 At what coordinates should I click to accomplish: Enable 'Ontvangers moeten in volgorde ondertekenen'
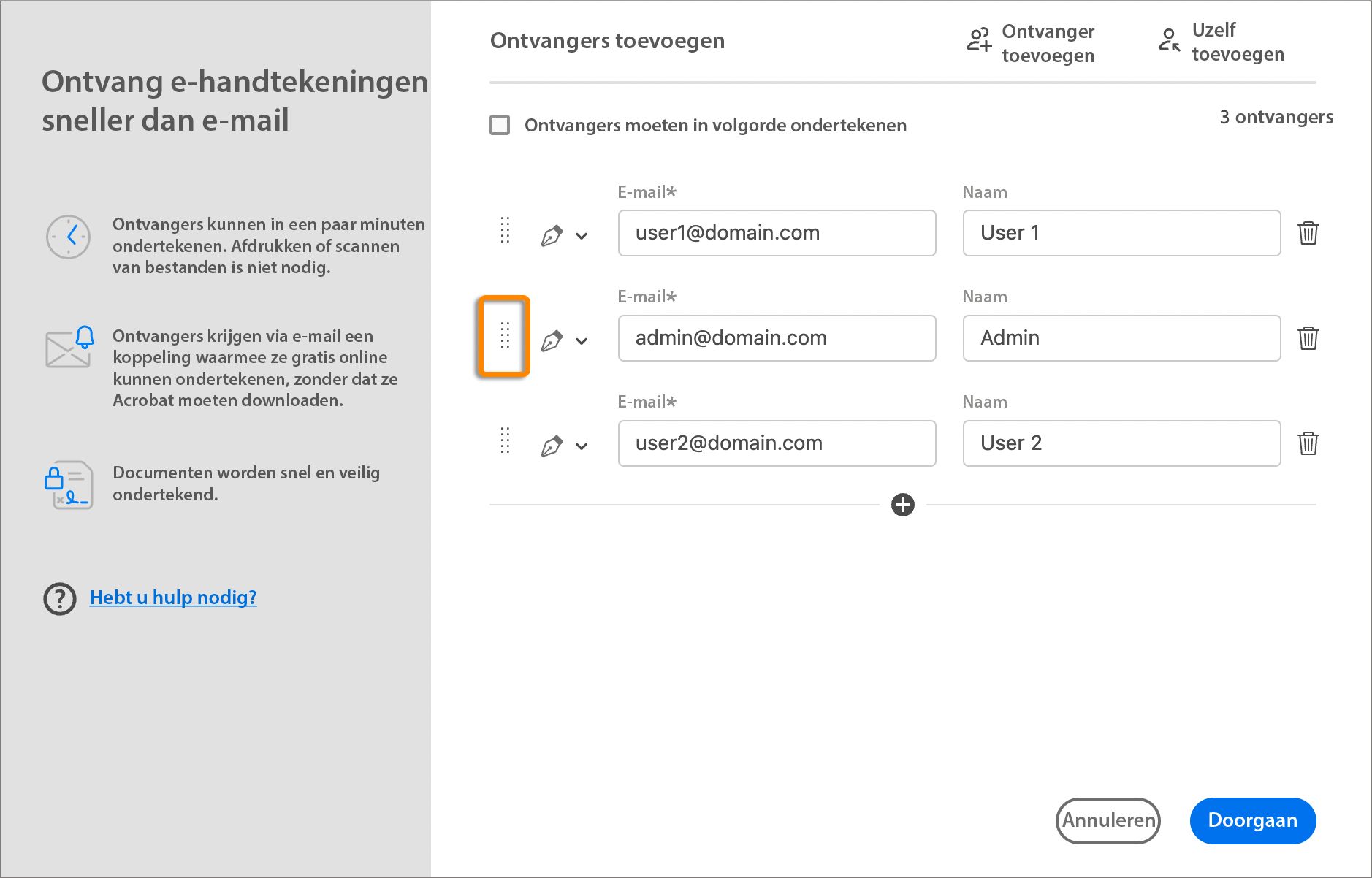point(500,125)
